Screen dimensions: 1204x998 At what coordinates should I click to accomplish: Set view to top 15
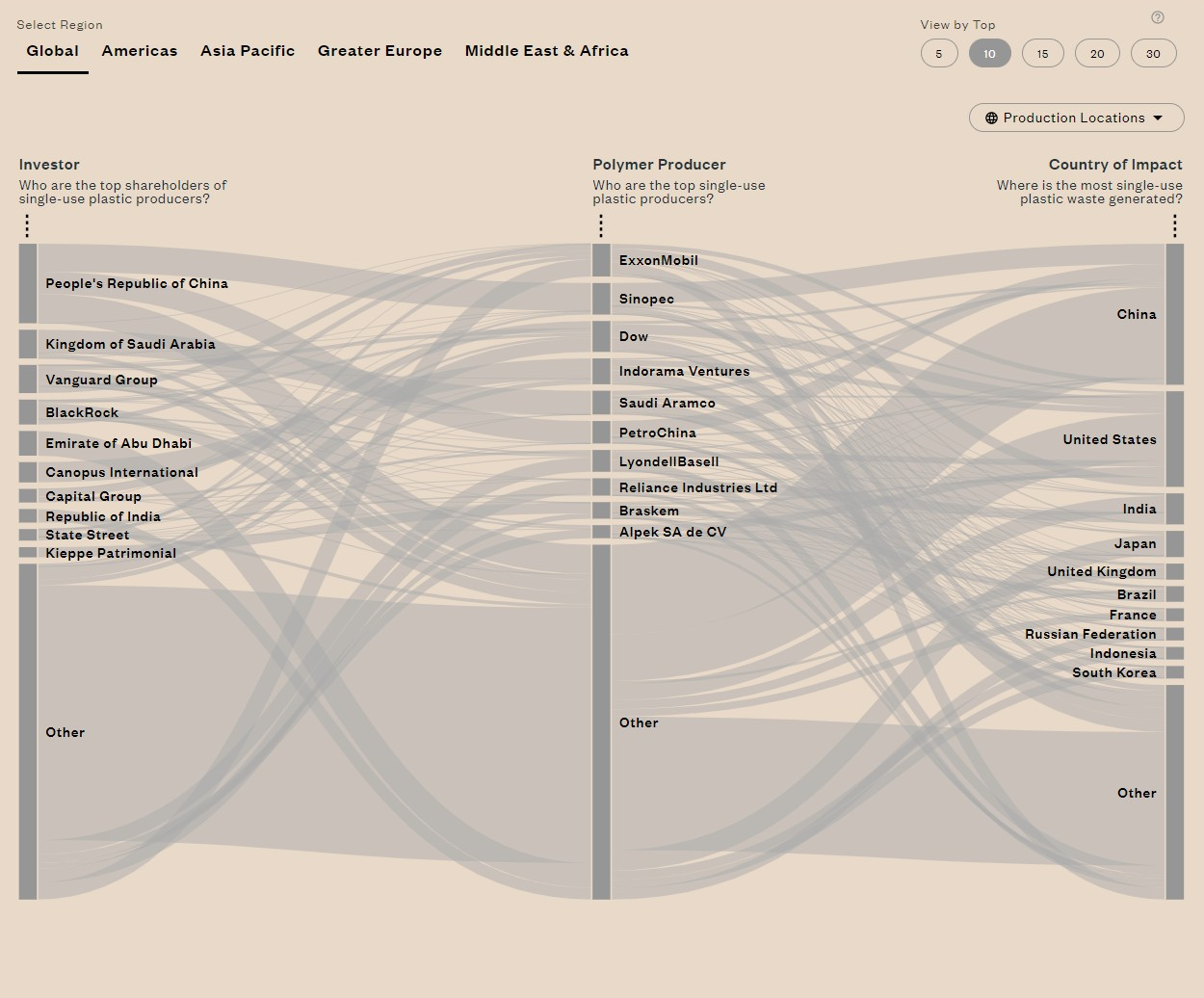pos(1042,54)
